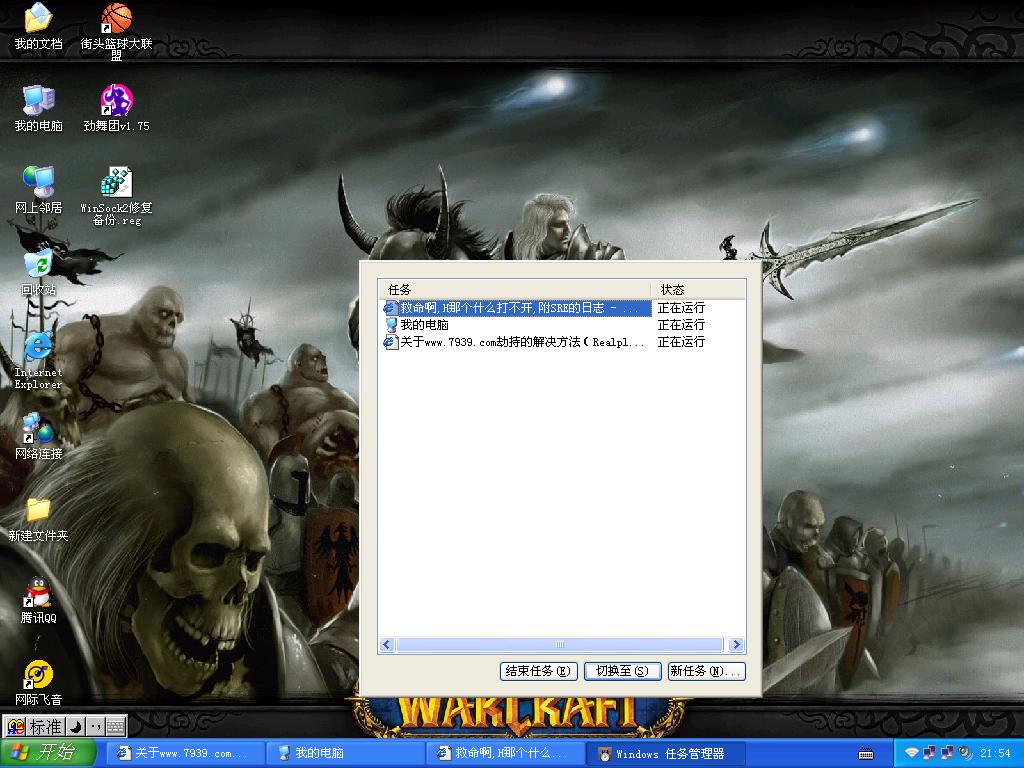
Task: Switch to 救命啊 taskbar window
Action: (x=505, y=754)
